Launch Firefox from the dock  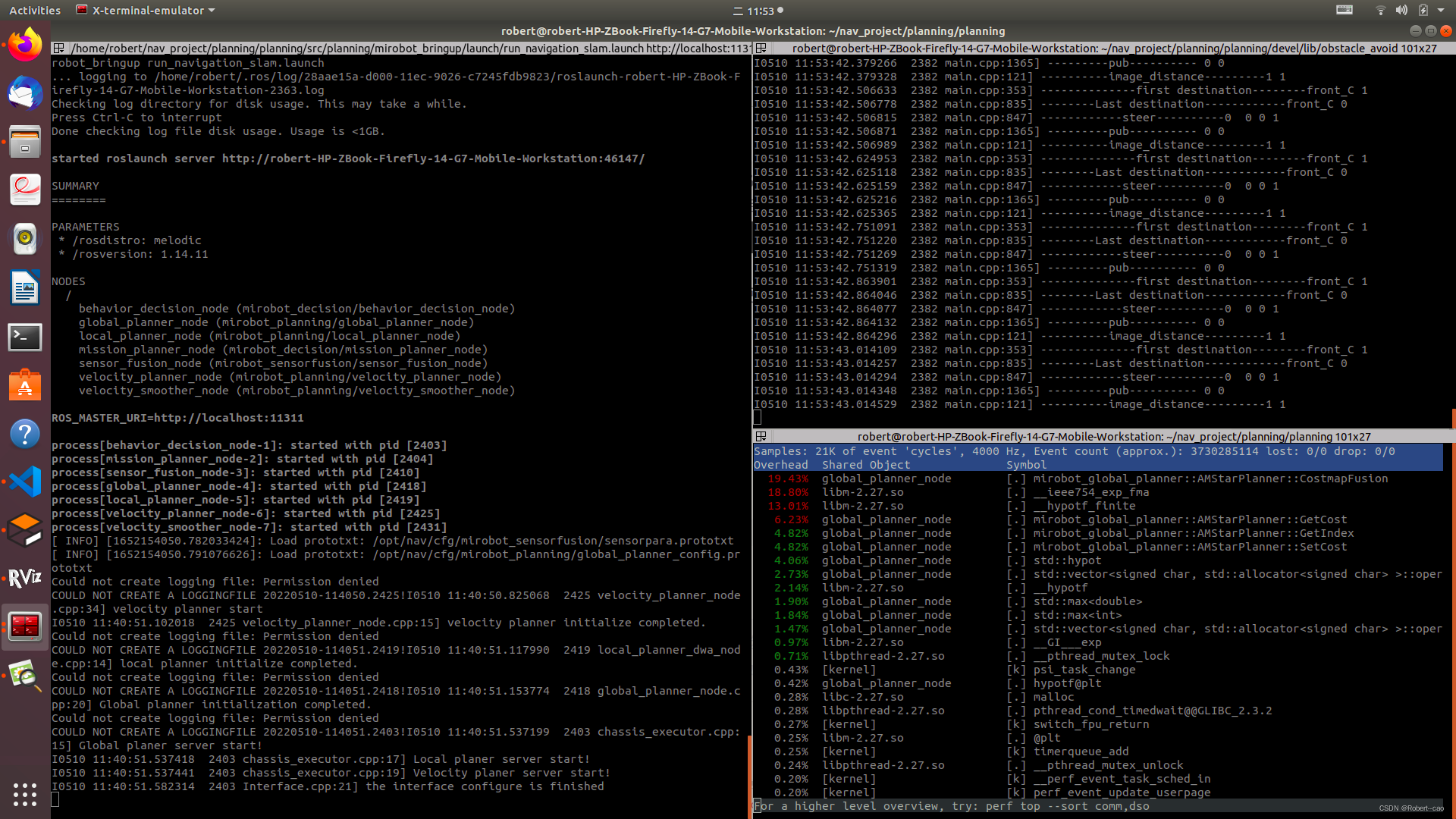pyautogui.click(x=25, y=43)
